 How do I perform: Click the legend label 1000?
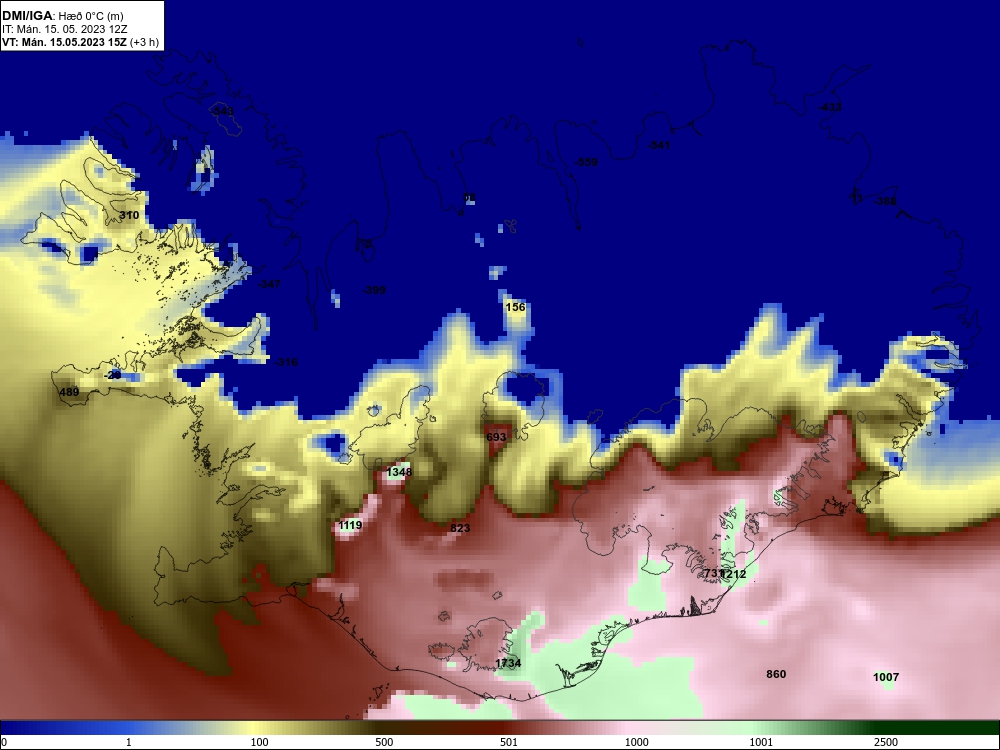[x=636, y=742]
